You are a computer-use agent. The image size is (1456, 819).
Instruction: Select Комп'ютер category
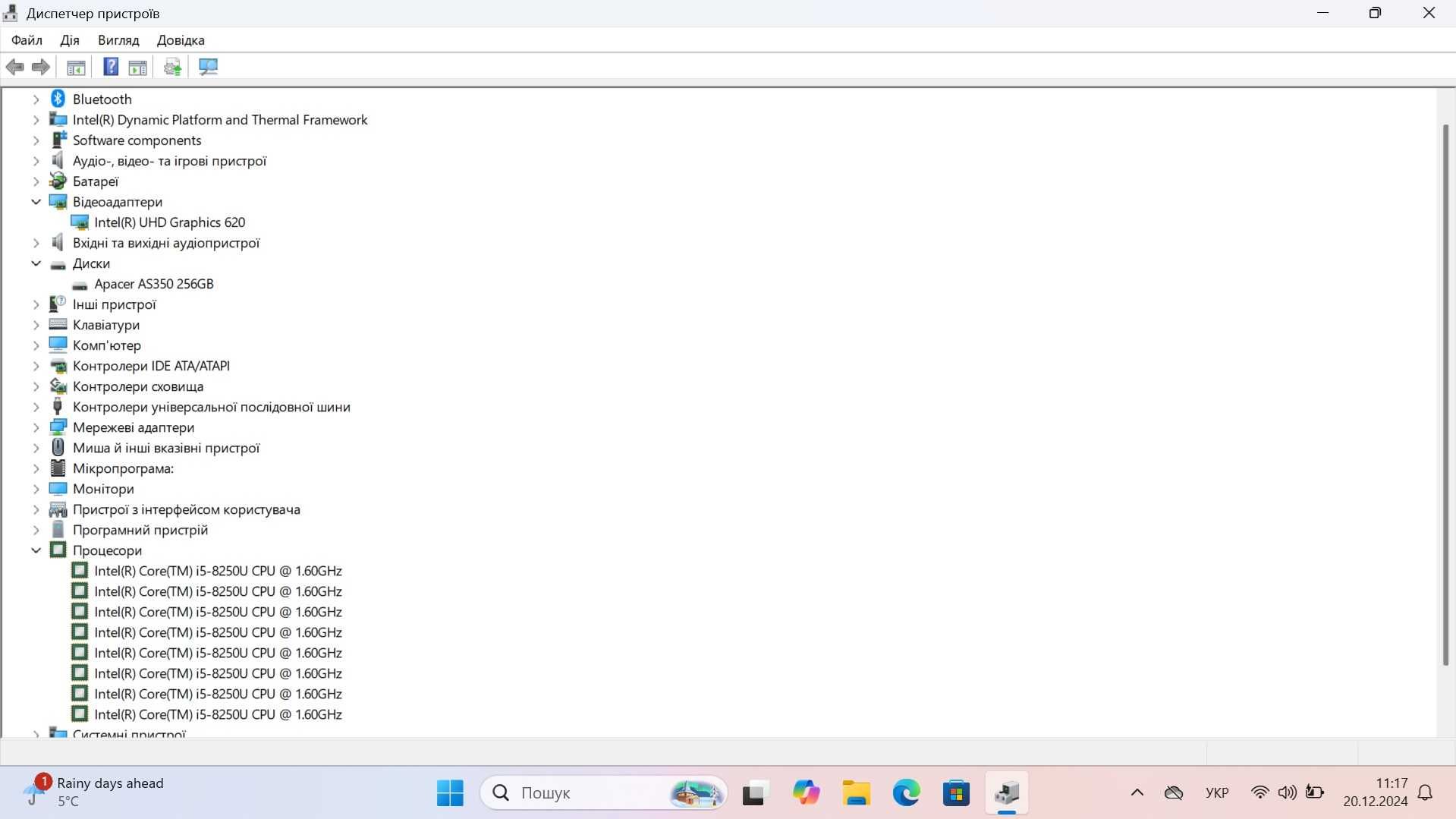coord(107,345)
